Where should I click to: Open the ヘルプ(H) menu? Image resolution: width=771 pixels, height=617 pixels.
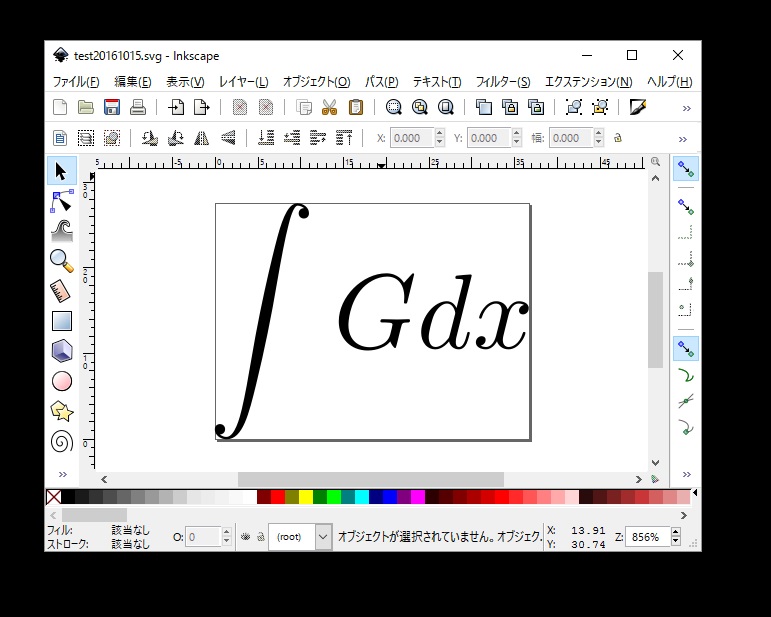(x=669, y=82)
